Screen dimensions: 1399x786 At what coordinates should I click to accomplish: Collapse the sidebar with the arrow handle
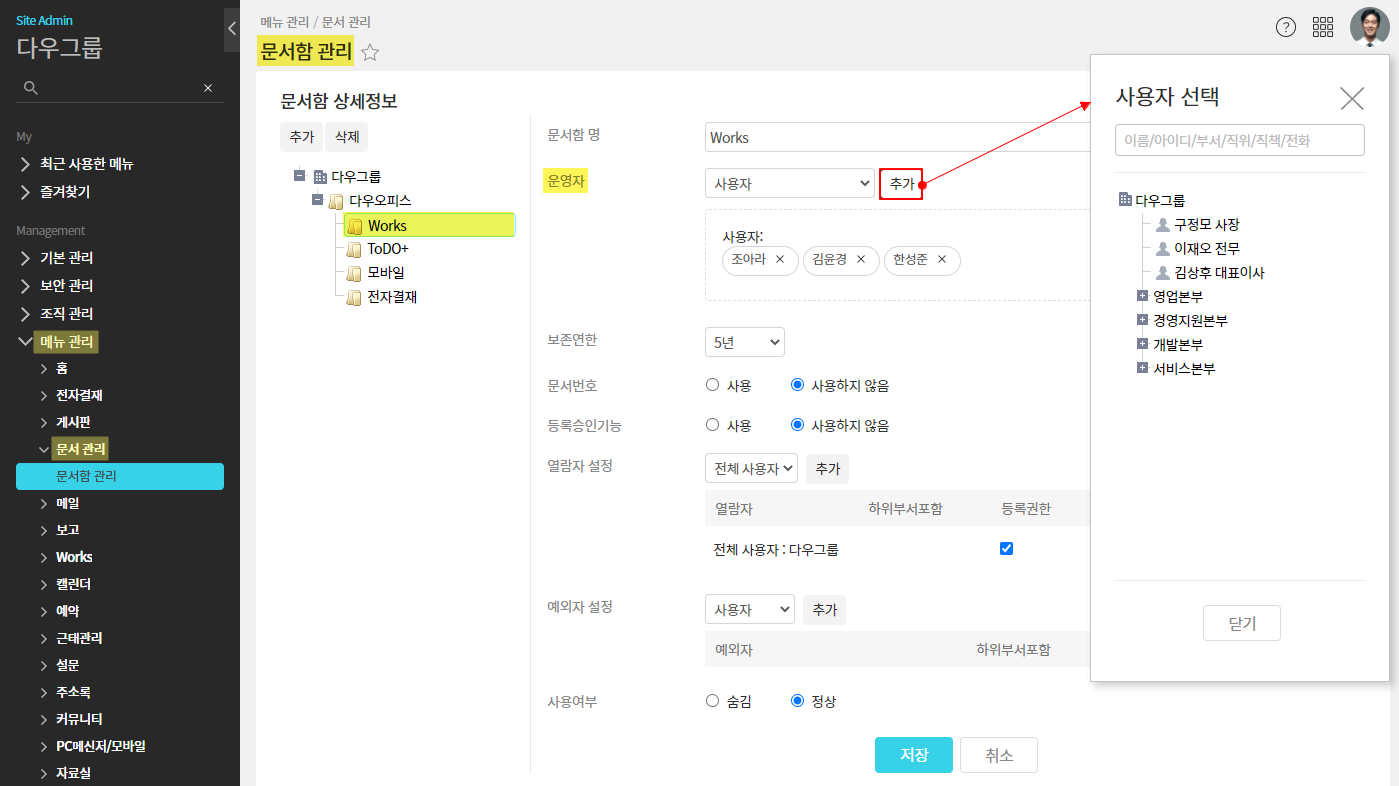click(231, 29)
